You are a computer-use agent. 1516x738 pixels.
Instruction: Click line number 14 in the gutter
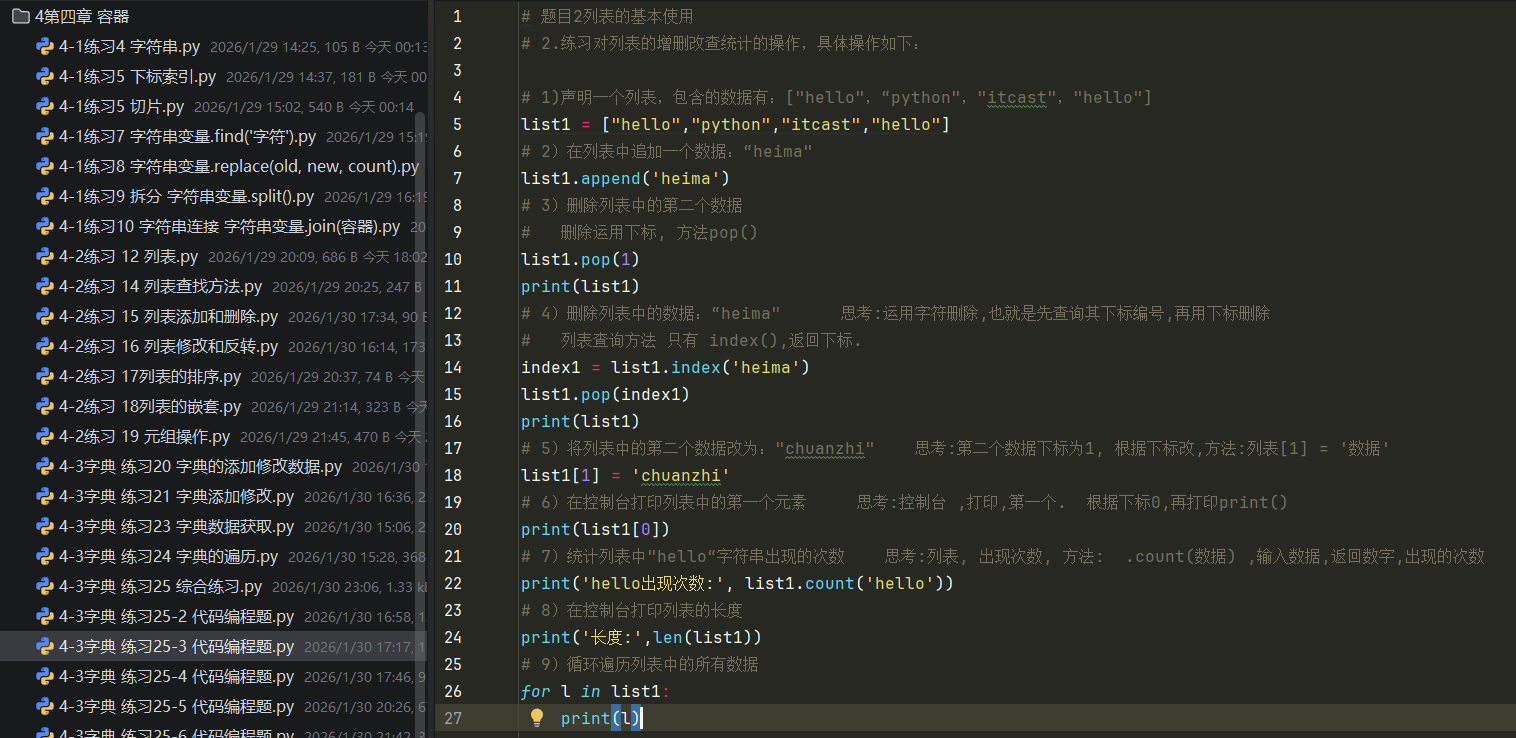coord(453,367)
